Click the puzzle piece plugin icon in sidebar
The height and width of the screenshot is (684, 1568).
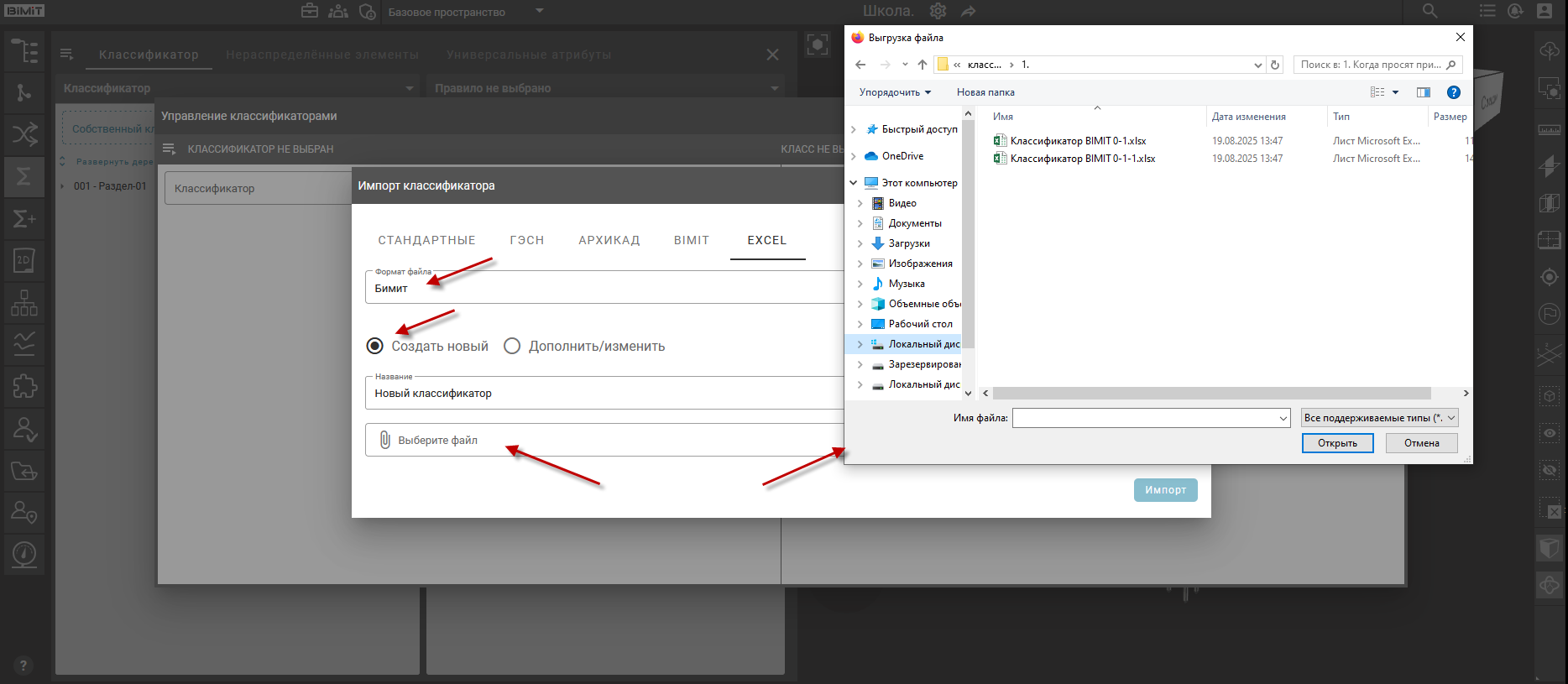coord(24,386)
